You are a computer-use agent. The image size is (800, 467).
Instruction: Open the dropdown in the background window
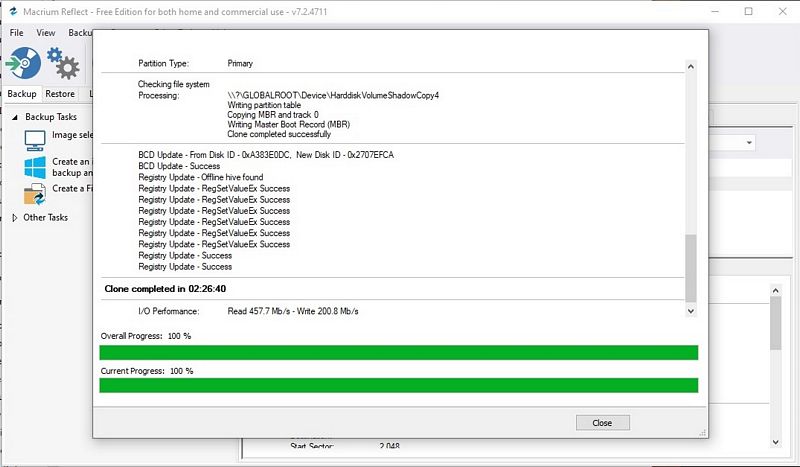(748, 142)
